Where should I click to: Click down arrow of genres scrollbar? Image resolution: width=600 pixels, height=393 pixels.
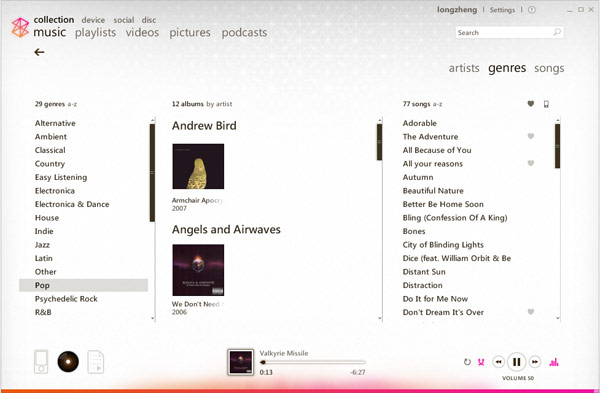click(x=153, y=318)
